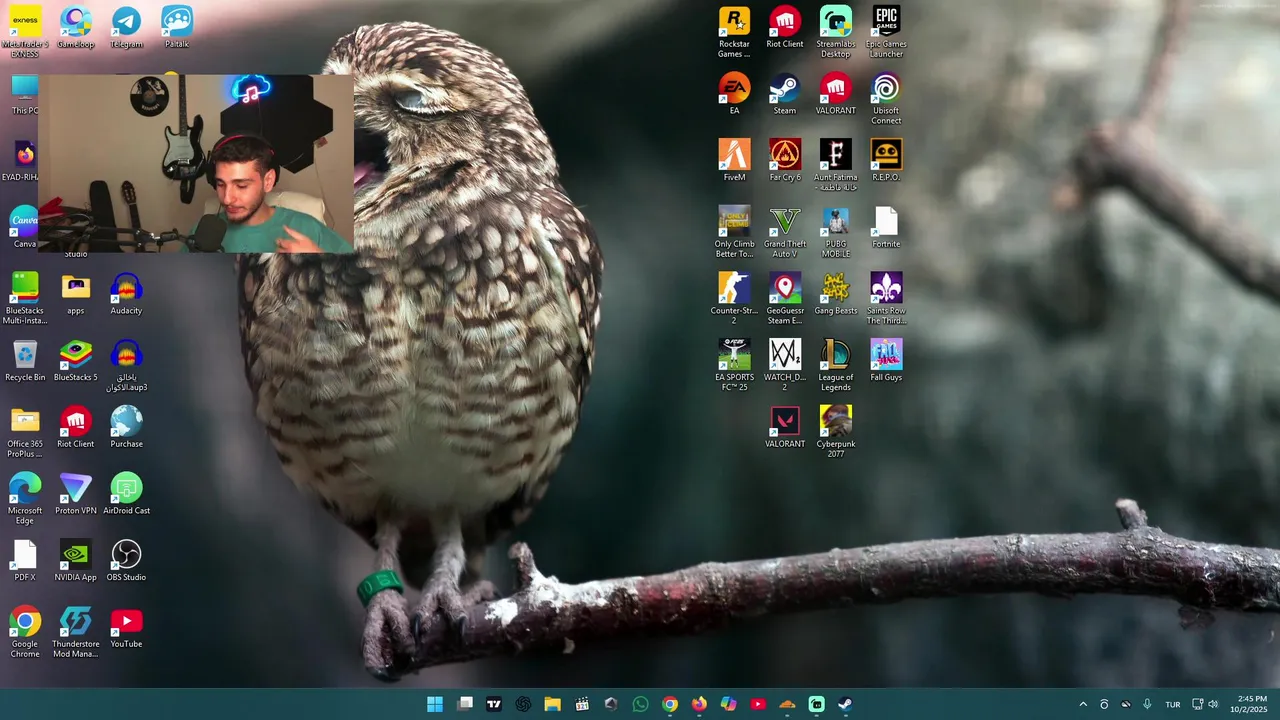This screenshot has height=720, width=1280.
Task: Select the FiveM desktop icon
Action: coord(734,161)
